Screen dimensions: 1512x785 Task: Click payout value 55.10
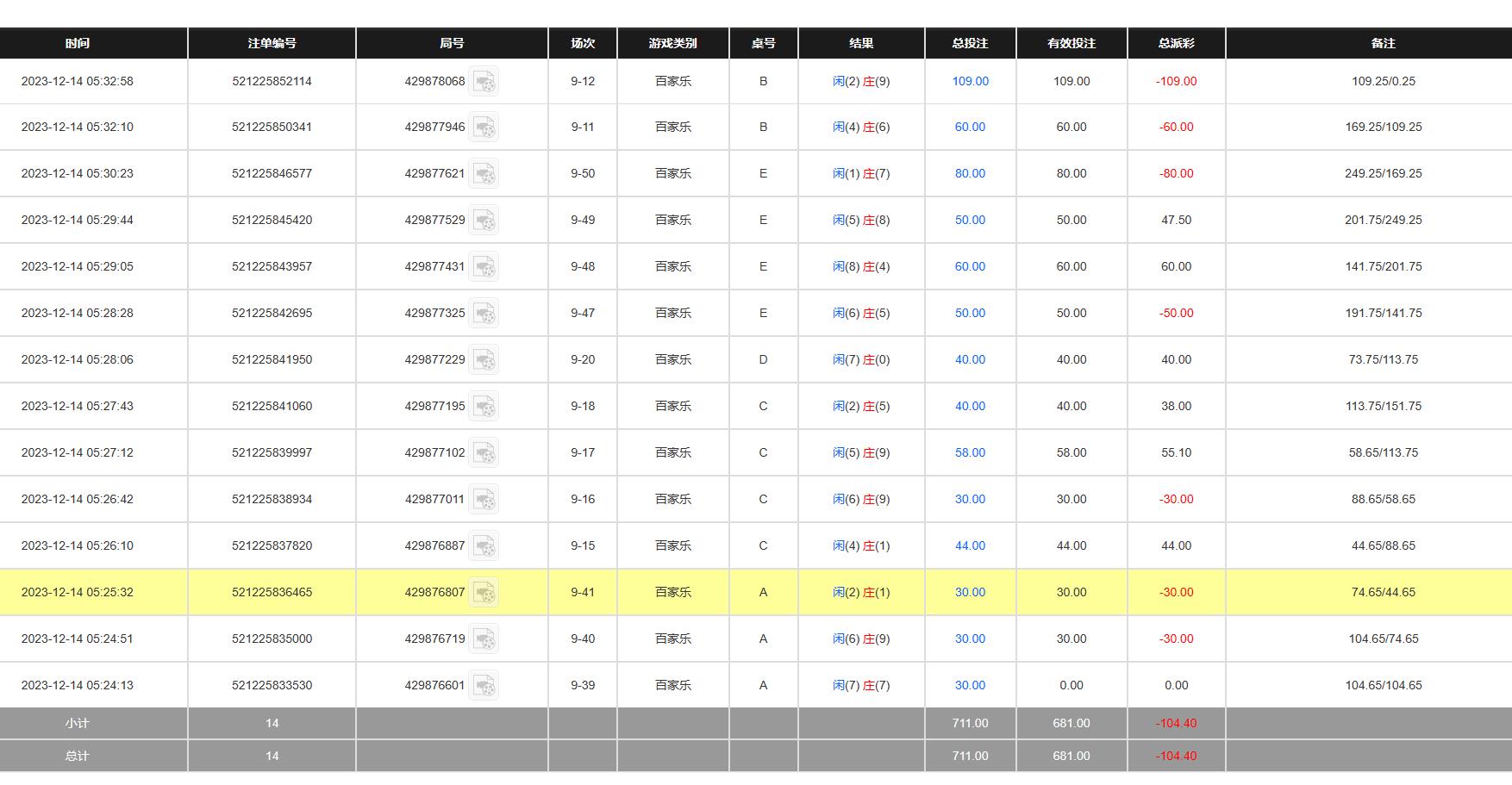tap(1176, 452)
